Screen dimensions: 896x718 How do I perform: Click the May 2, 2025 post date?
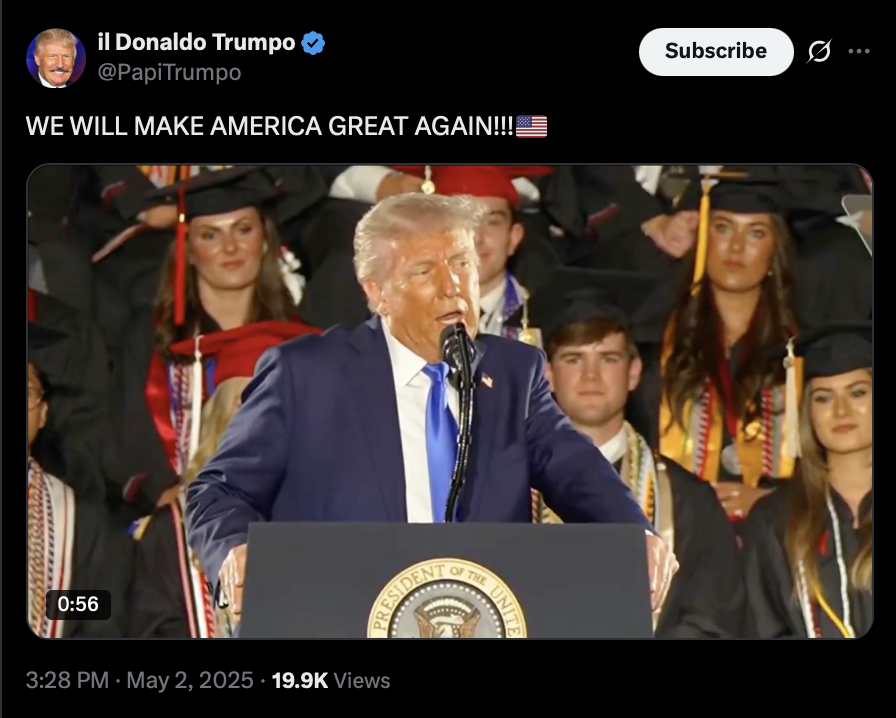[x=190, y=680]
